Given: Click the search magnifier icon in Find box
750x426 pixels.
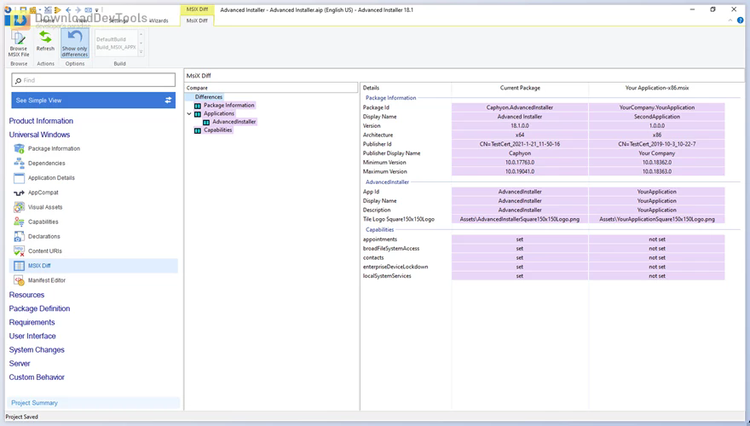Looking at the screenshot, I should coord(18,80).
